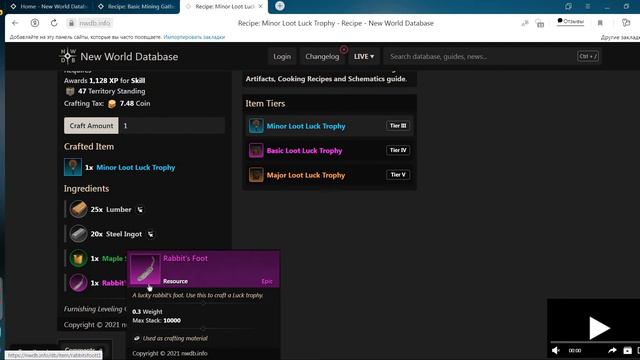Expand the Lumber sub-recipe arrow
This screenshot has width=640, height=360.
coord(140,209)
